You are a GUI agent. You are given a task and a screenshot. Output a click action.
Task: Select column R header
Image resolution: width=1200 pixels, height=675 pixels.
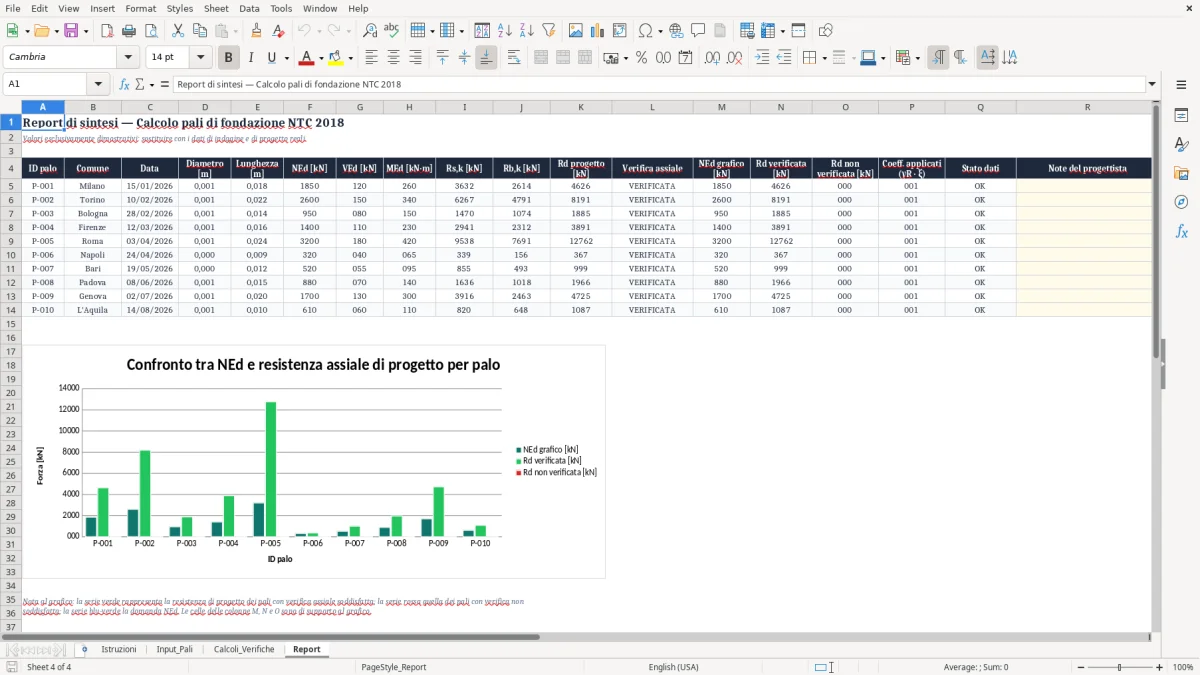pyautogui.click(x=1087, y=107)
